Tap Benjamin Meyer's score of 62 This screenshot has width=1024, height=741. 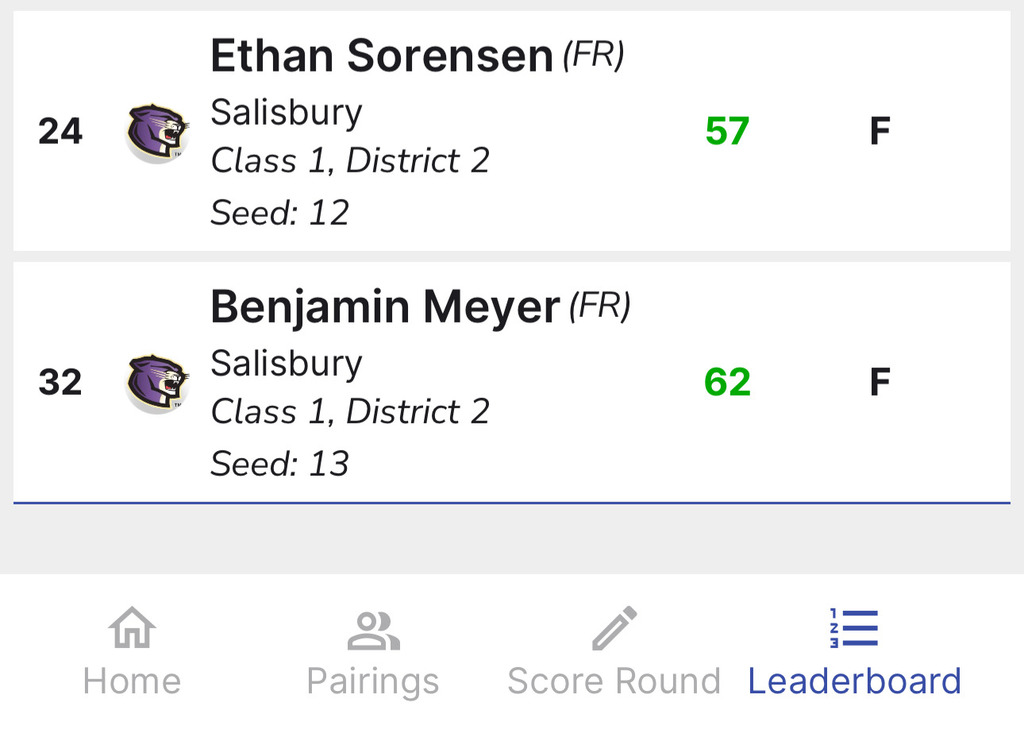(727, 382)
